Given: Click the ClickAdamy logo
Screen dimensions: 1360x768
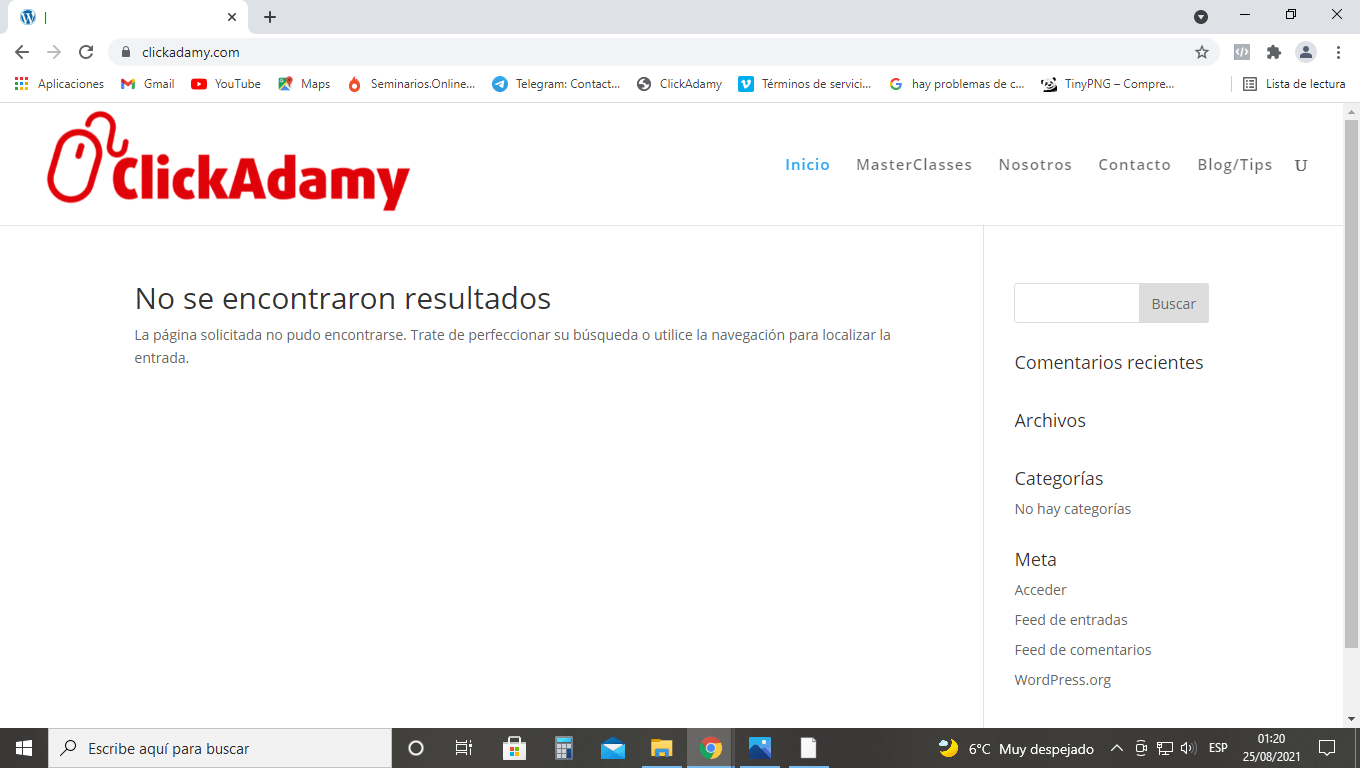Looking at the screenshot, I should click(x=228, y=161).
